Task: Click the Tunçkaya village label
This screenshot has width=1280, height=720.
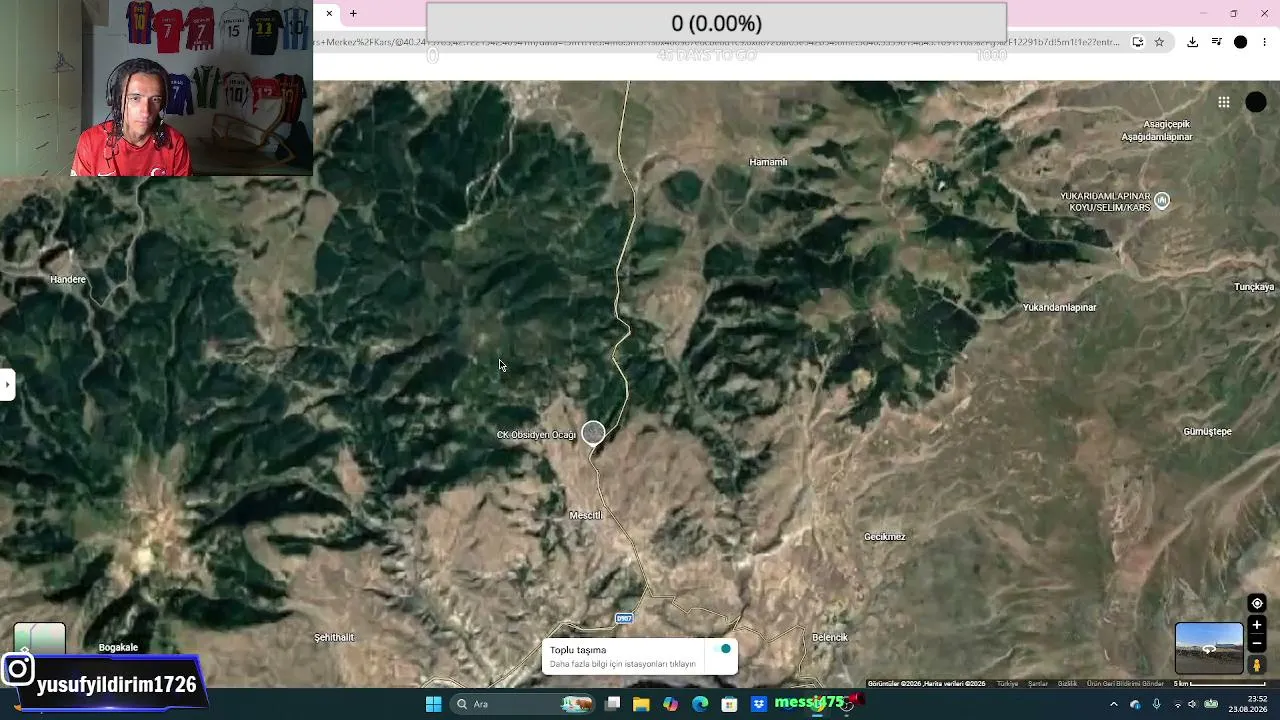Action: 1255,288
